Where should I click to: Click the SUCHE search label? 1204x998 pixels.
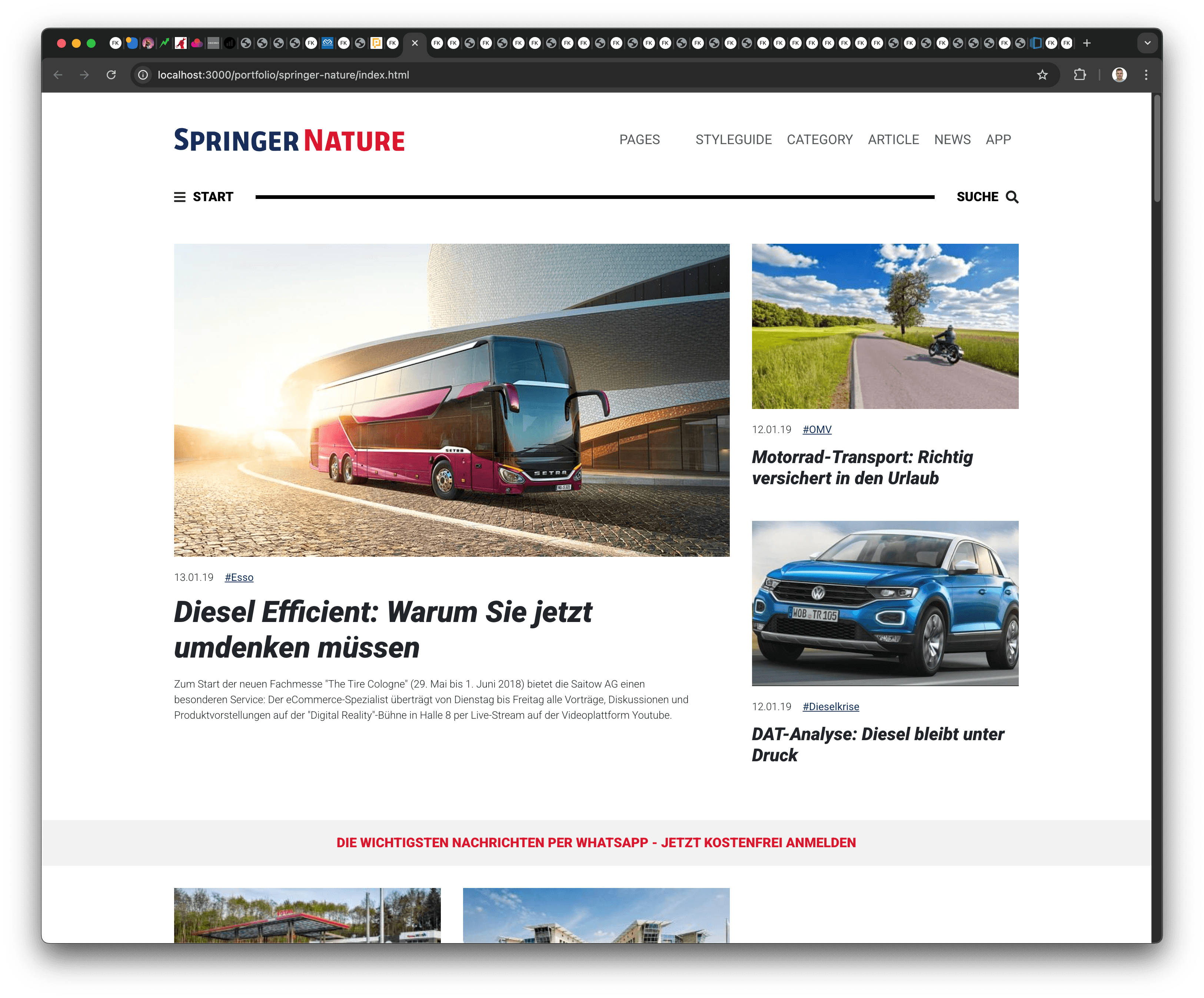pyautogui.click(x=977, y=197)
